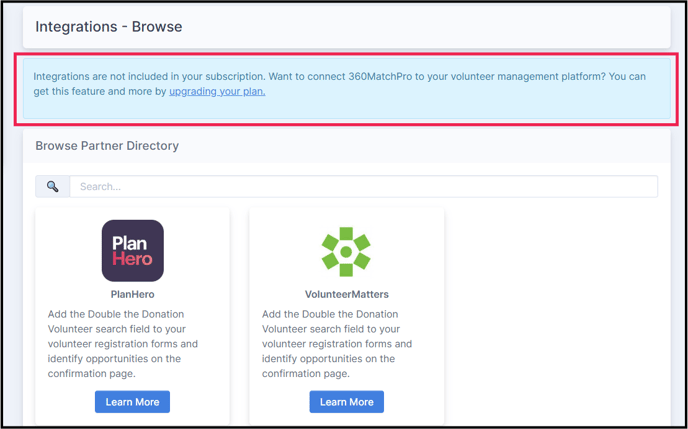
Task: Click the magnifier search icon
Action: click(x=53, y=187)
